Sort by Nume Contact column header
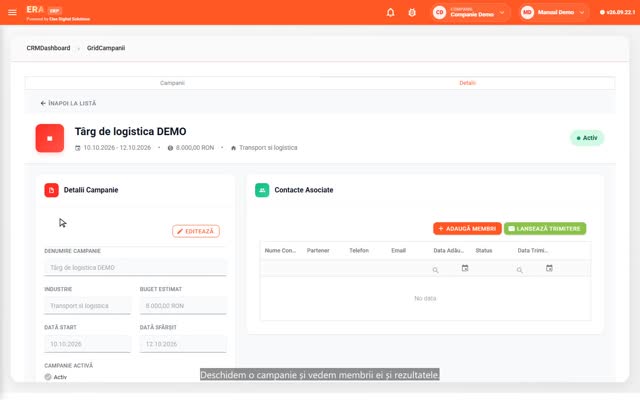Viewport: 640px width, 400px height. [x=280, y=250]
